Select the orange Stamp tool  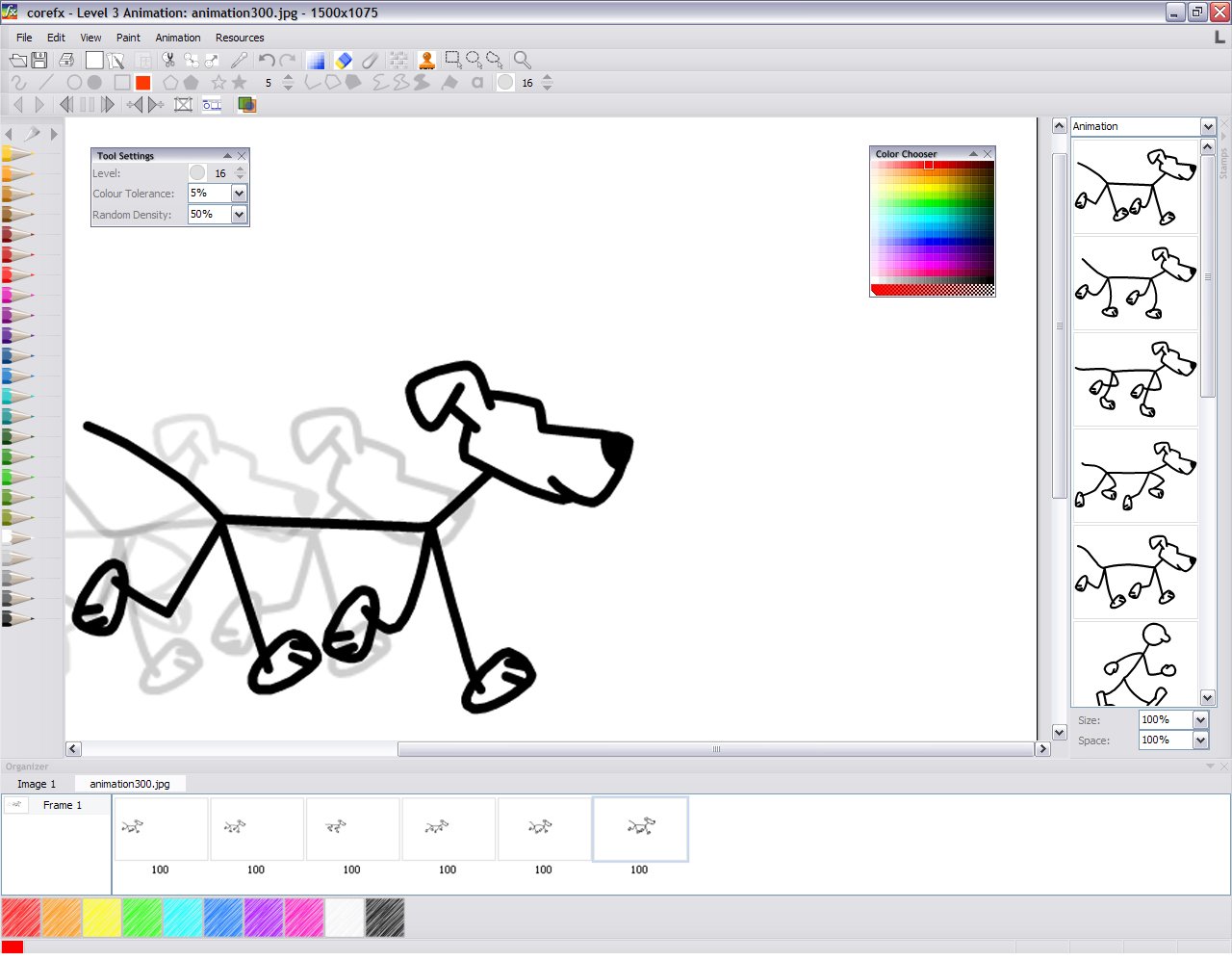click(x=426, y=60)
